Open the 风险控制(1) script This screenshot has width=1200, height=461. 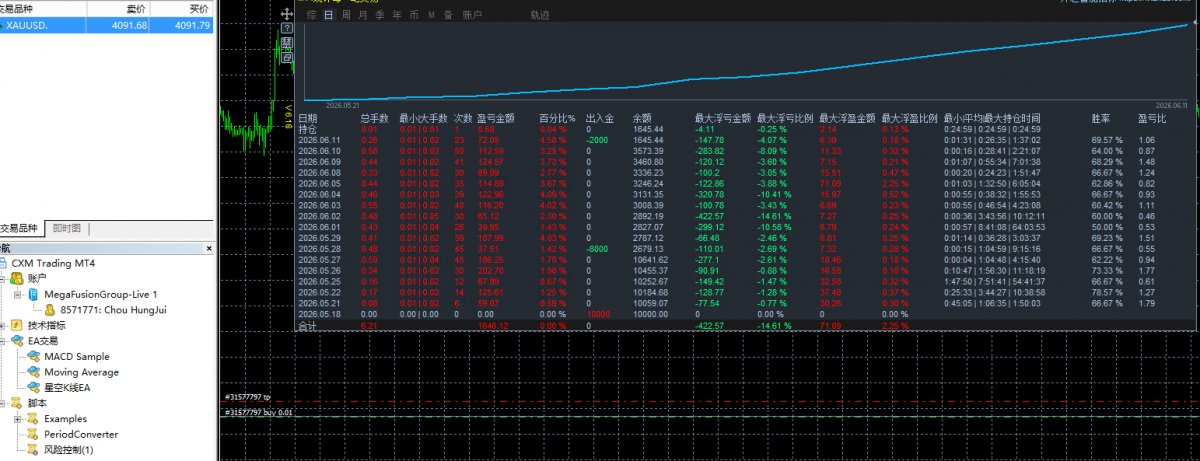point(69,450)
